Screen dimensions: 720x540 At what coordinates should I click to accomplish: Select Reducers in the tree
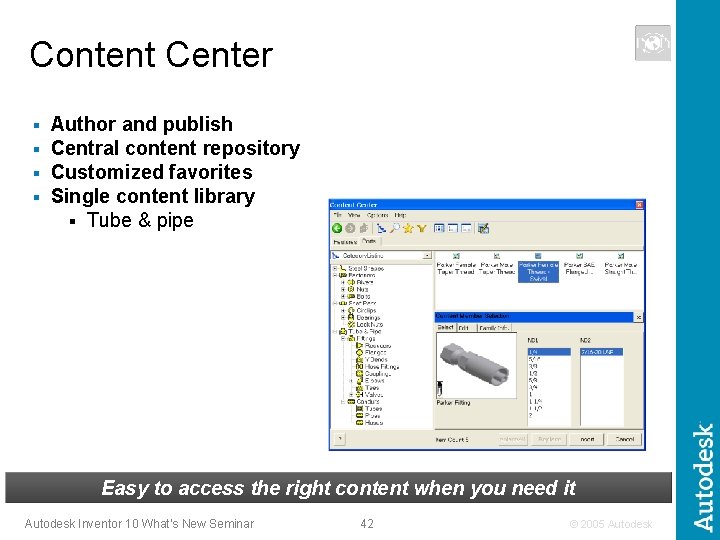[378, 346]
